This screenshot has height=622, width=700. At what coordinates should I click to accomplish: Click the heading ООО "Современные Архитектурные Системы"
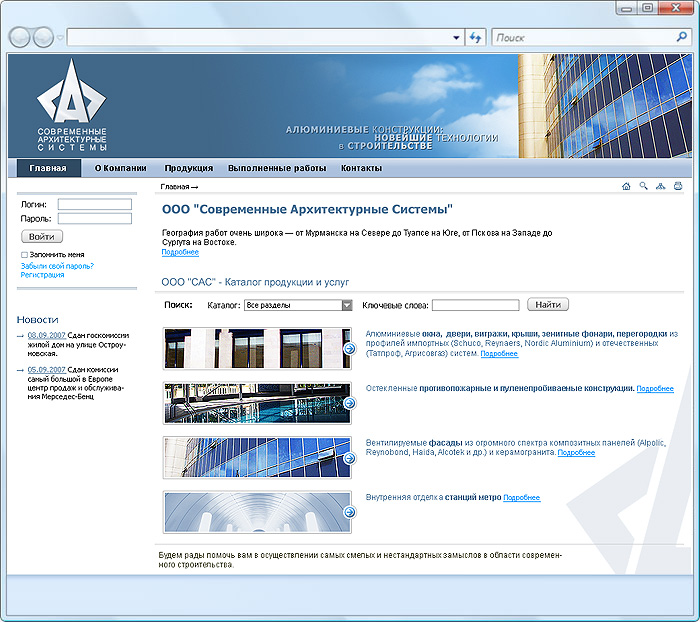point(307,209)
